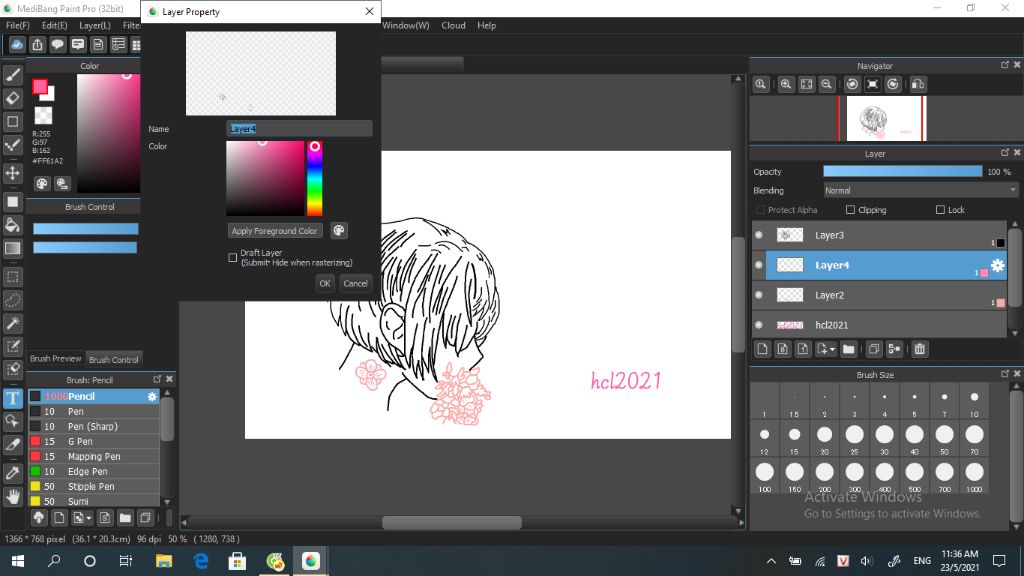
Task: Undock the Brush panel
Action: pos(157,379)
